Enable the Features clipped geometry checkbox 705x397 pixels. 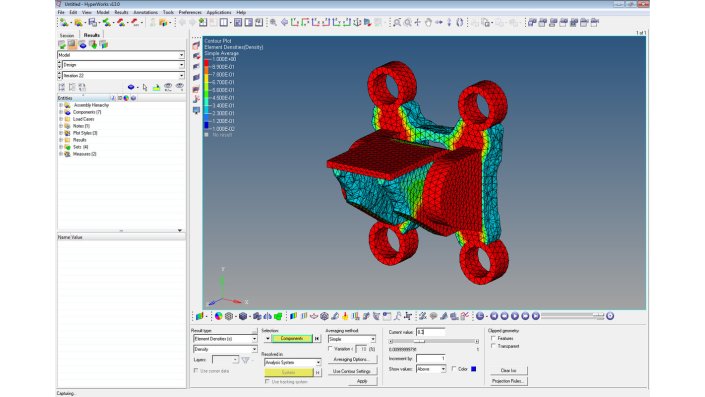[x=494, y=339]
